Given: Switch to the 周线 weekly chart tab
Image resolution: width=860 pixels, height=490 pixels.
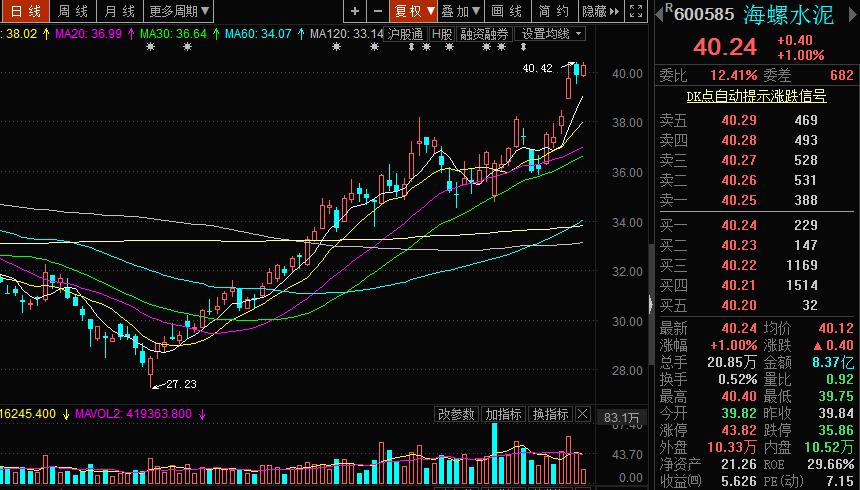Looking at the screenshot, I should tap(73, 11).
